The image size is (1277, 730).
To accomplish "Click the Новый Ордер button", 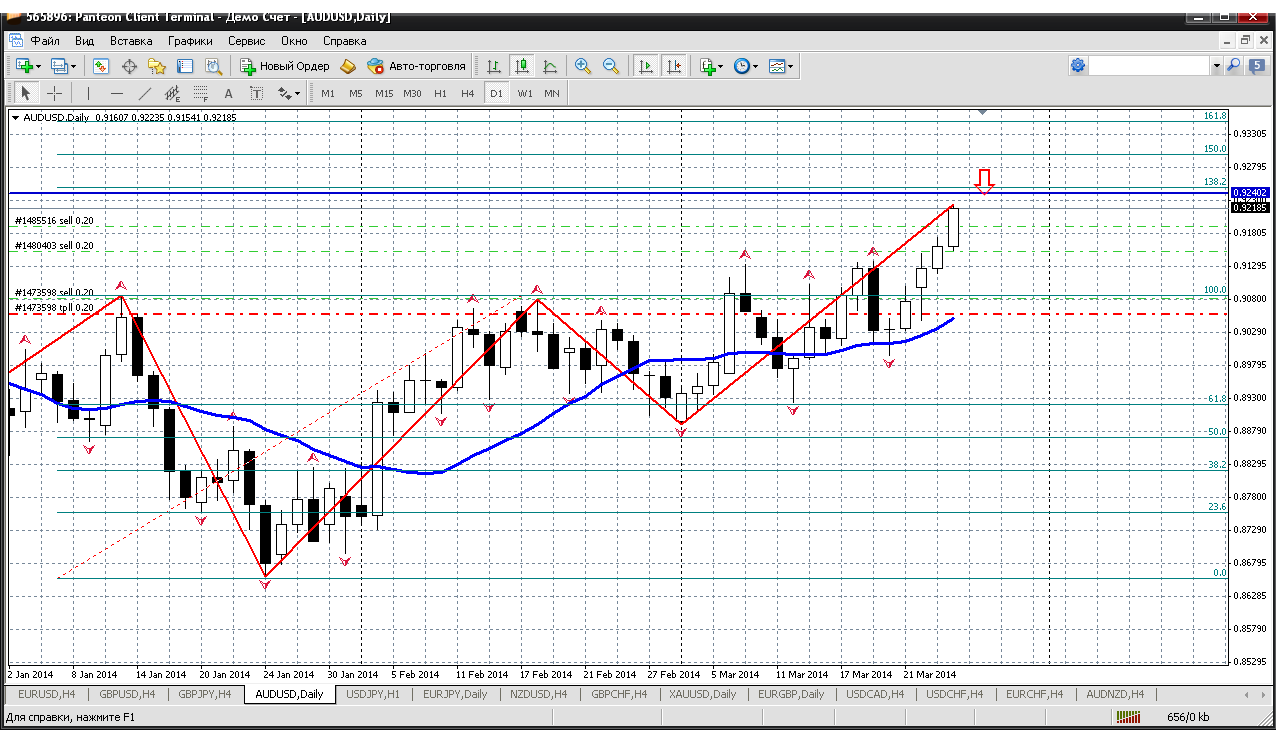I will click(285, 66).
